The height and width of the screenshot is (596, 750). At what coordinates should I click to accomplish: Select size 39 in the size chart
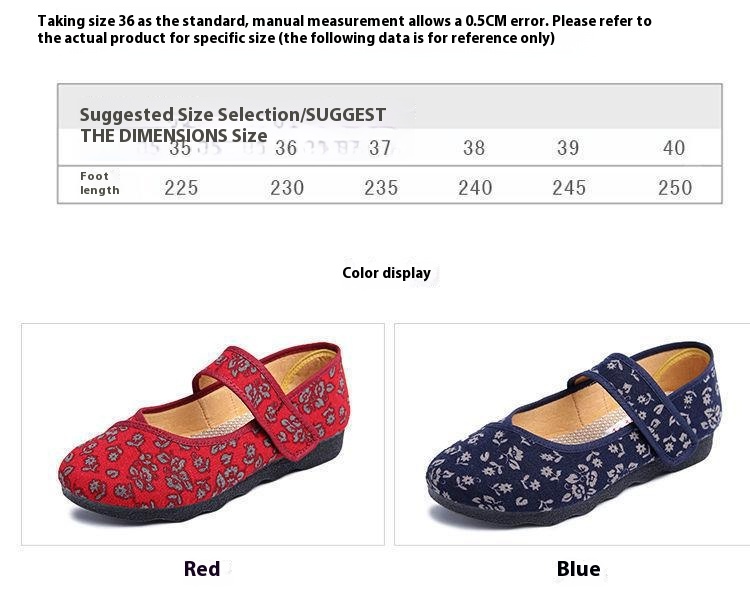[x=568, y=149]
